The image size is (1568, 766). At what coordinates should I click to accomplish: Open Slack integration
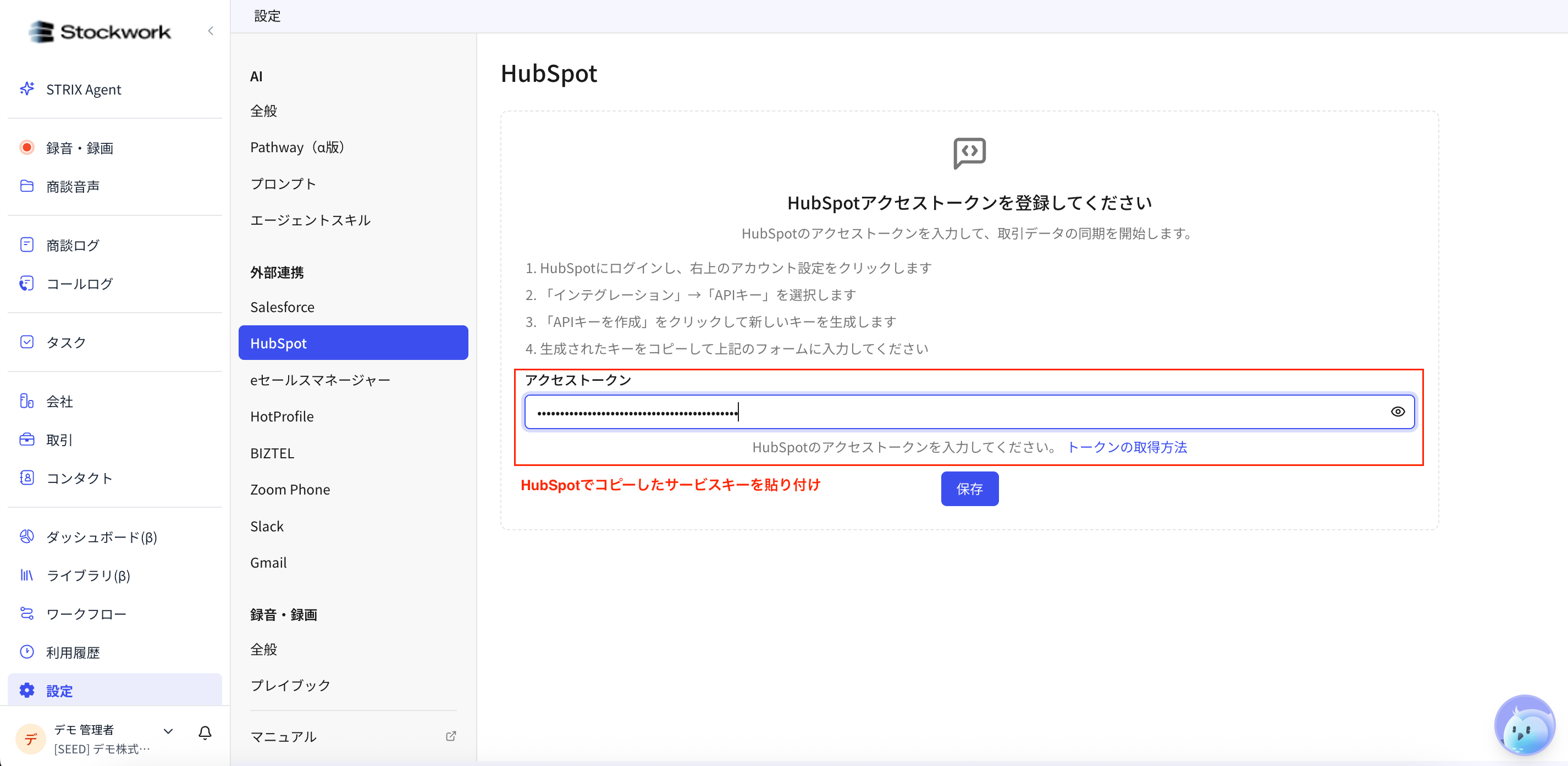267,526
